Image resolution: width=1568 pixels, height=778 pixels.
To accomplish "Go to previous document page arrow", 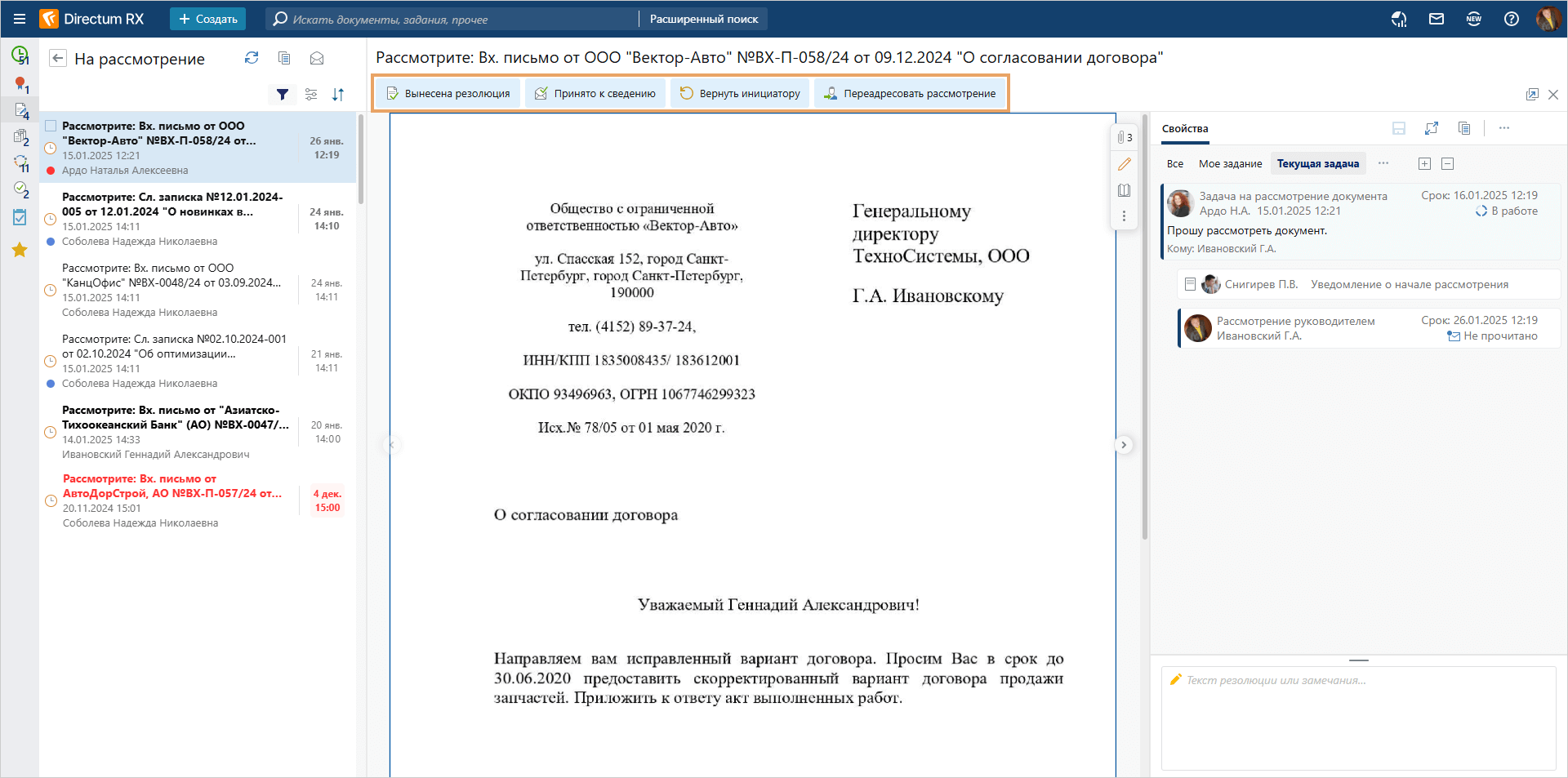I will (391, 445).
